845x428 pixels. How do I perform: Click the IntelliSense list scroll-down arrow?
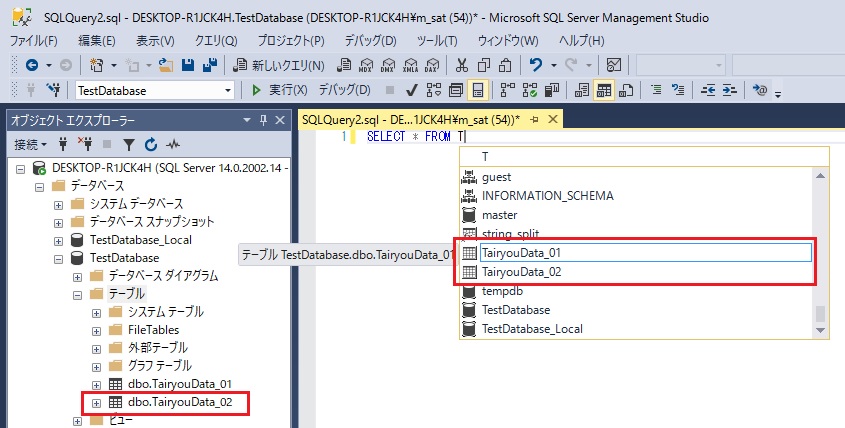pos(820,330)
